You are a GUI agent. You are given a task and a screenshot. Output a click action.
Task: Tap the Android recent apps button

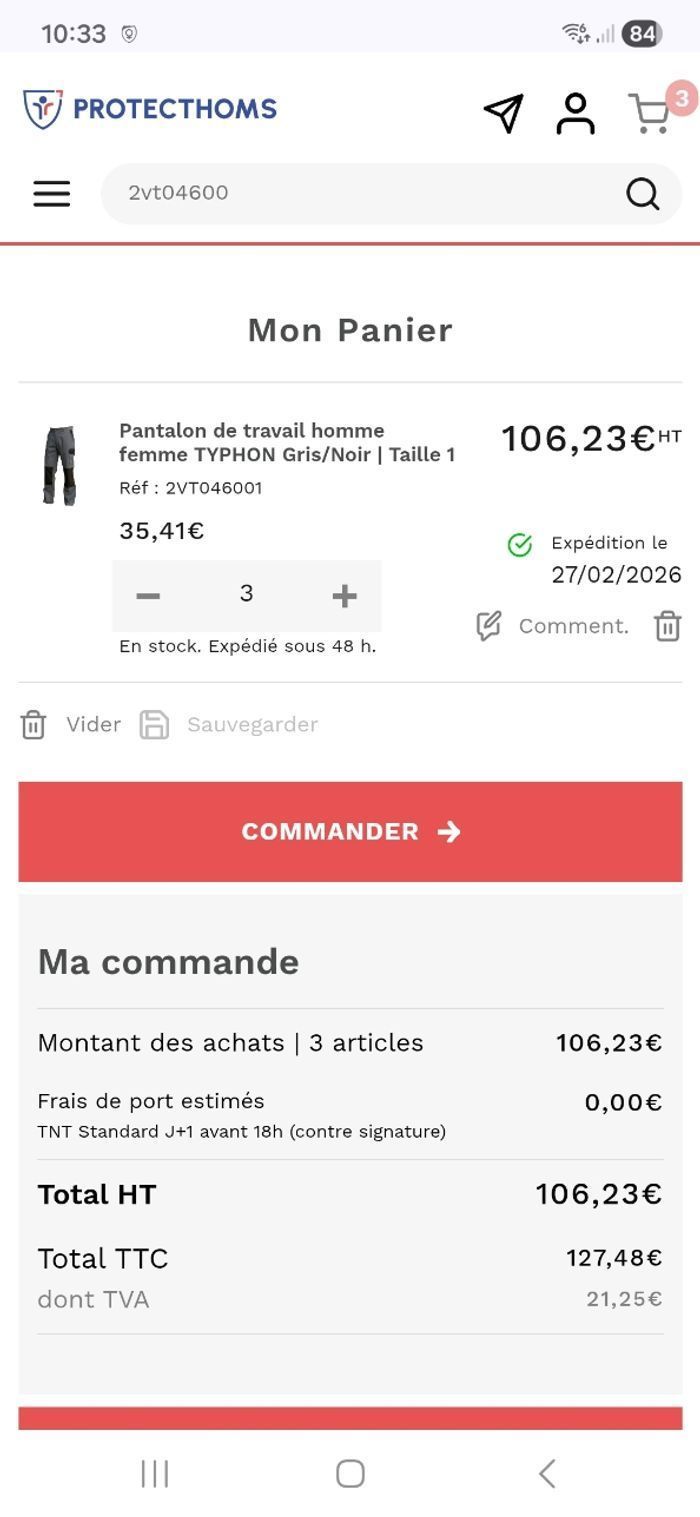pyautogui.click(x=154, y=1472)
